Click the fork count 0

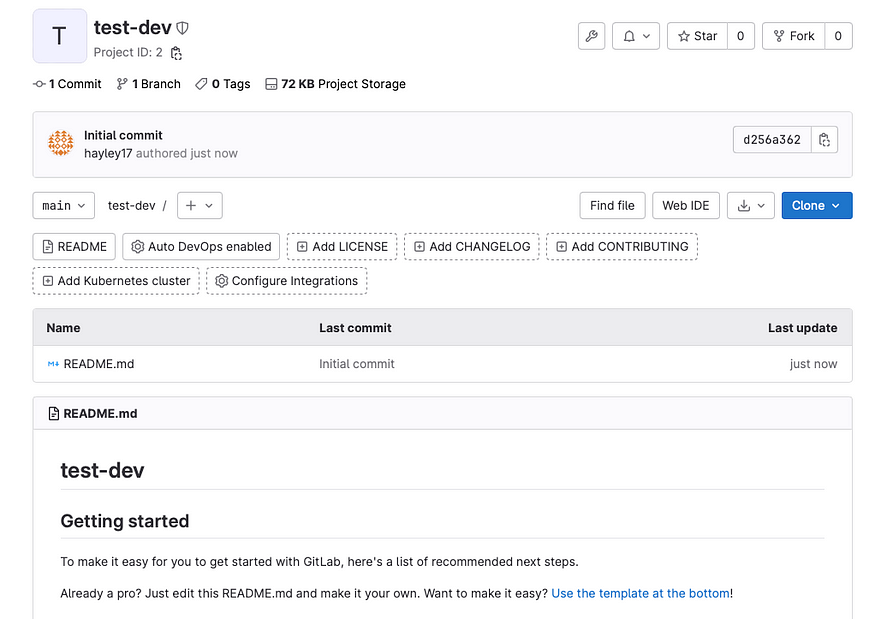click(838, 36)
